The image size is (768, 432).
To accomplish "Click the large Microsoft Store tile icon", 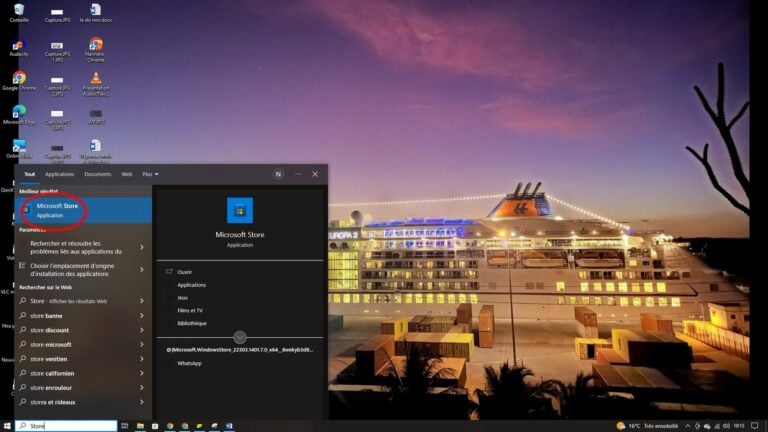I will tap(240, 210).
